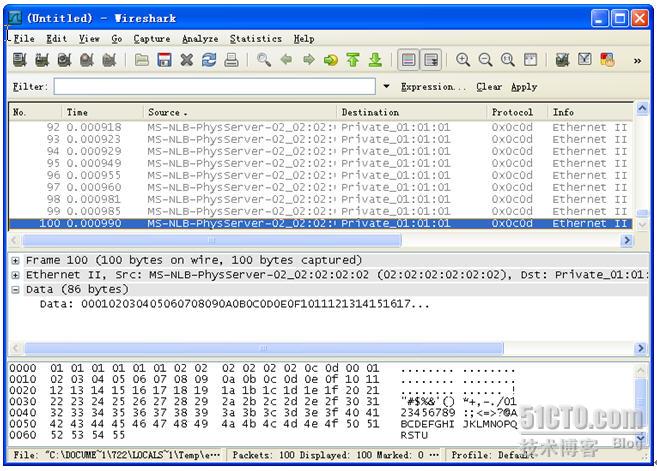Screen dimensions: 657x471
Task: Open the File menu
Action: pyautogui.click(x=23, y=39)
